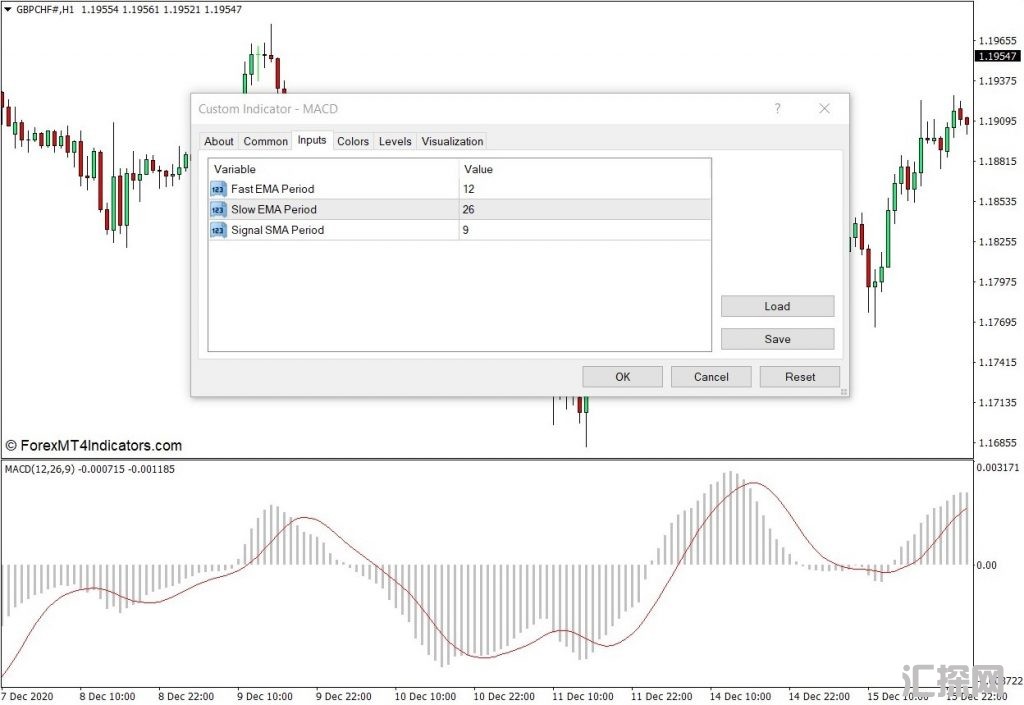Click the 0.00 MACD zero level label
This screenshot has width=1024, height=705.
[x=986, y=565]
